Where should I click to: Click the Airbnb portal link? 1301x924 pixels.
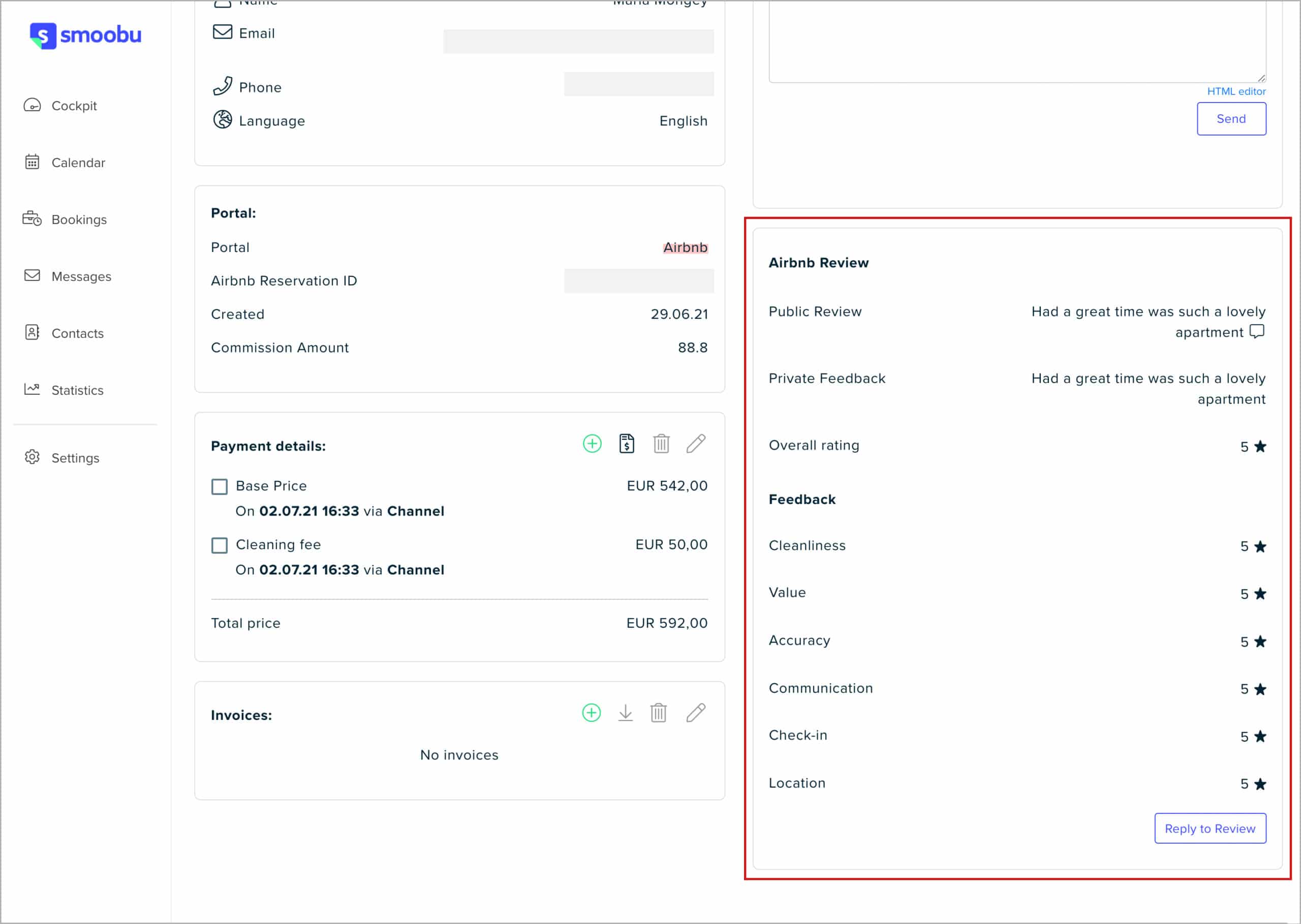tap(686, 247)
